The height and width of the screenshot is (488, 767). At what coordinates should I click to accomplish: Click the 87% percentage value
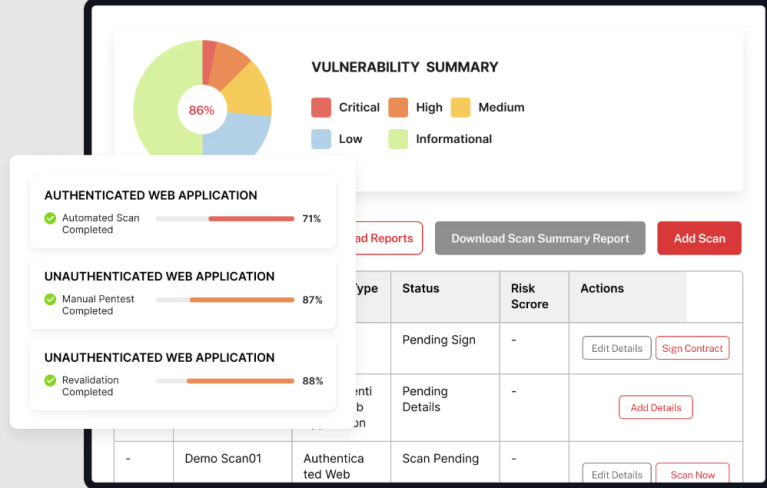click(x=312, y=300)
